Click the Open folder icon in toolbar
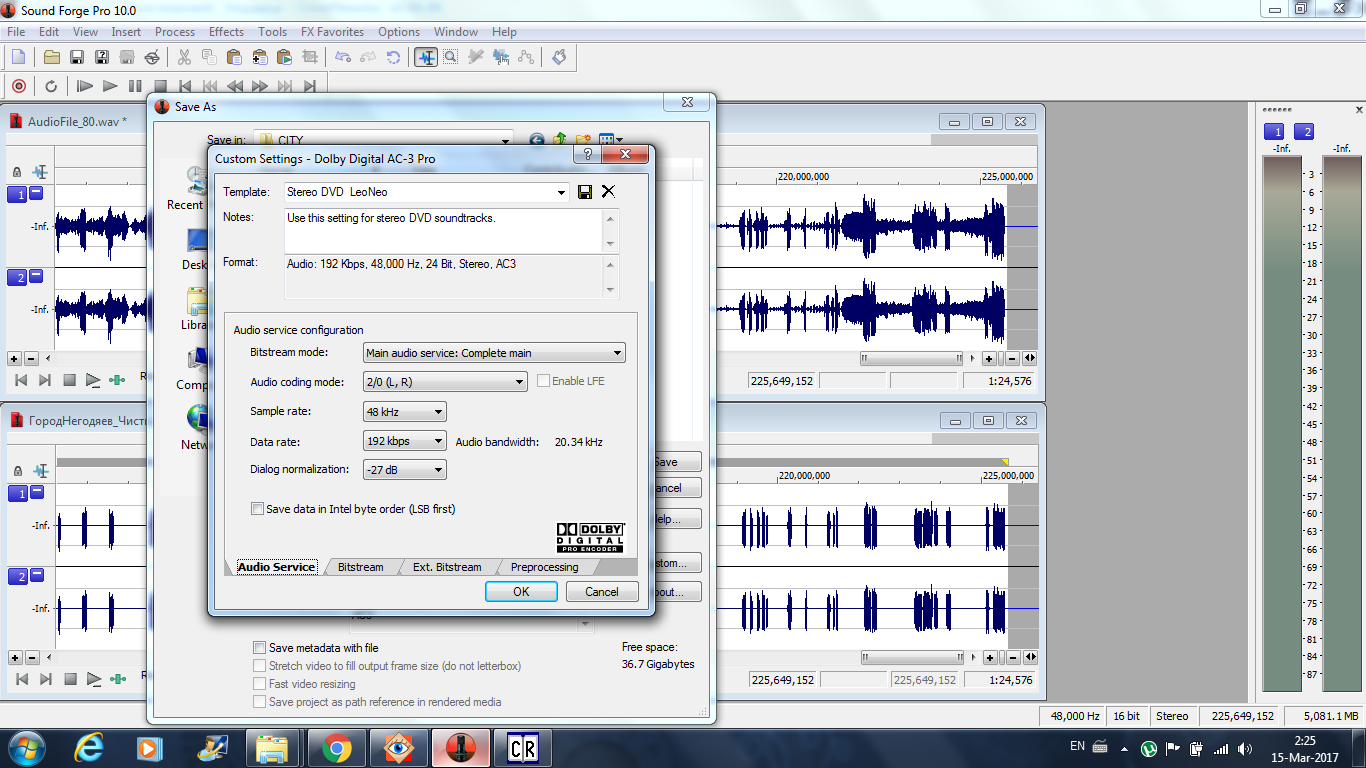The width and height of the screenshot is (1366, 768). 52,57
